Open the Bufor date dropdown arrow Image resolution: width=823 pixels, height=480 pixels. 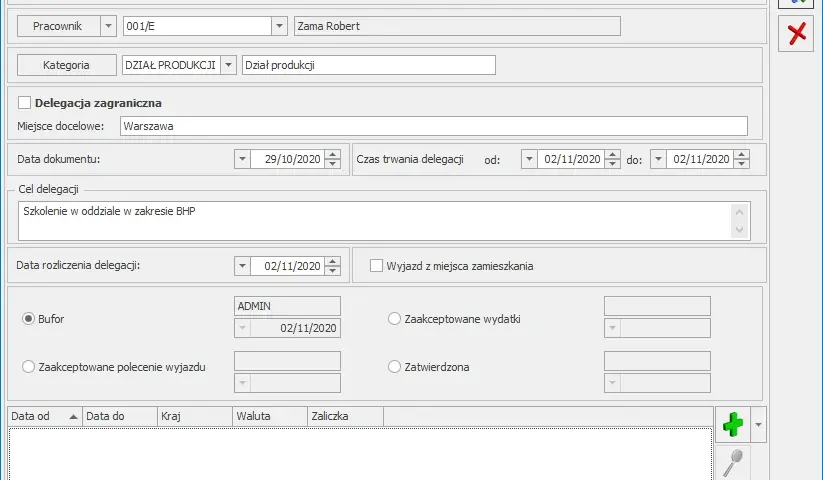242,328
